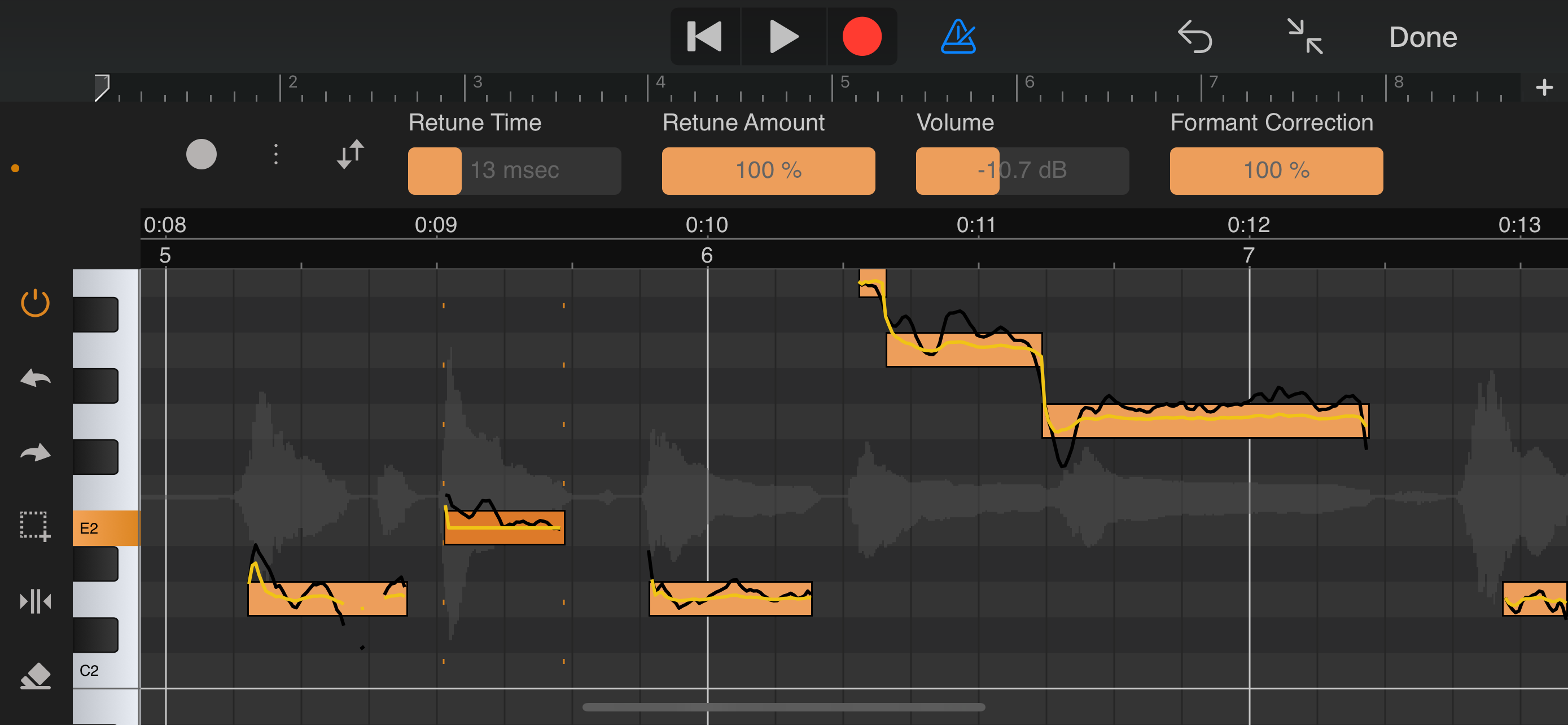Image resolution: width=1568 pixels, height=725 pixels.
Task: Click the redo arrow in left sidebar
Action: (x=36, y=452)
